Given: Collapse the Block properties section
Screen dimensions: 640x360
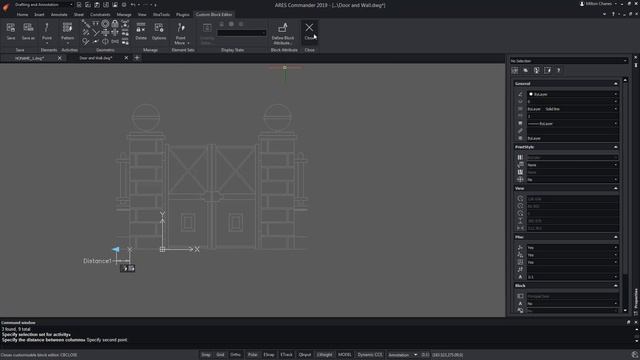Looking at the screenshot, I should coord(616,286).
